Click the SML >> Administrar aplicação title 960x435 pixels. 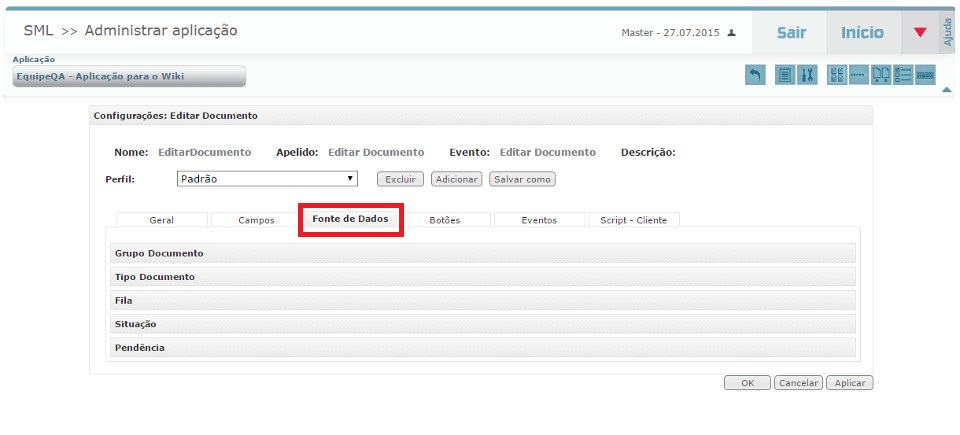[130, 30]
